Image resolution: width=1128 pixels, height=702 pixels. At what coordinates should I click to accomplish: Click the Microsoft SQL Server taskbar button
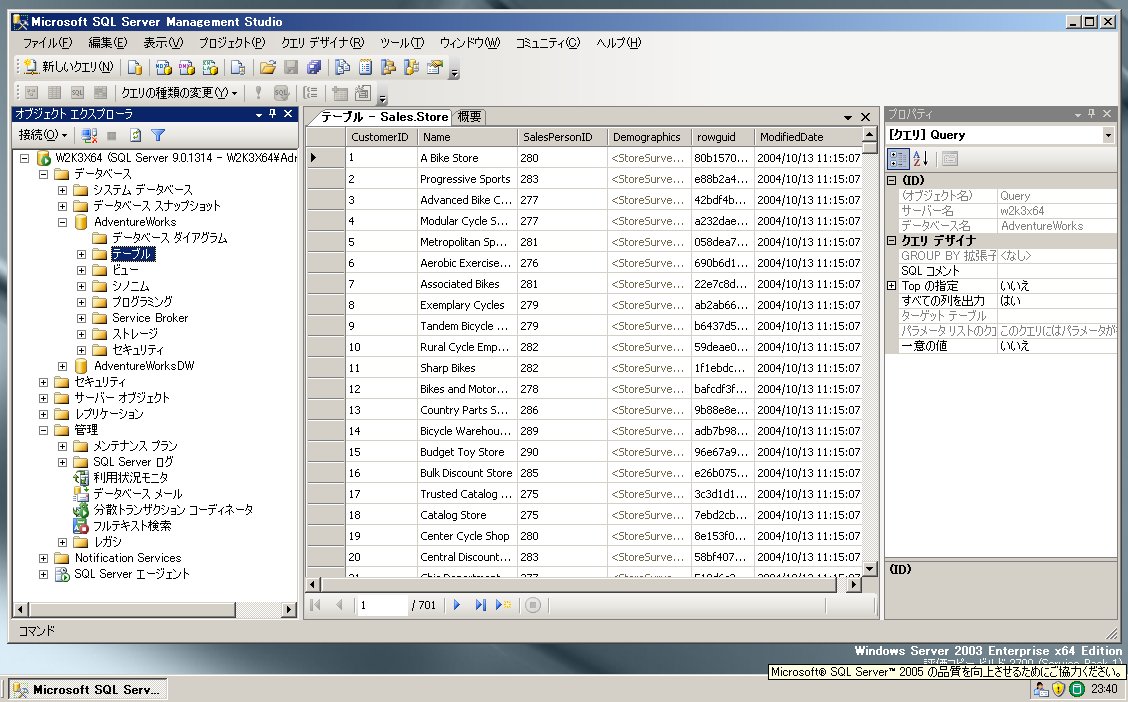(x=88, y=689)
